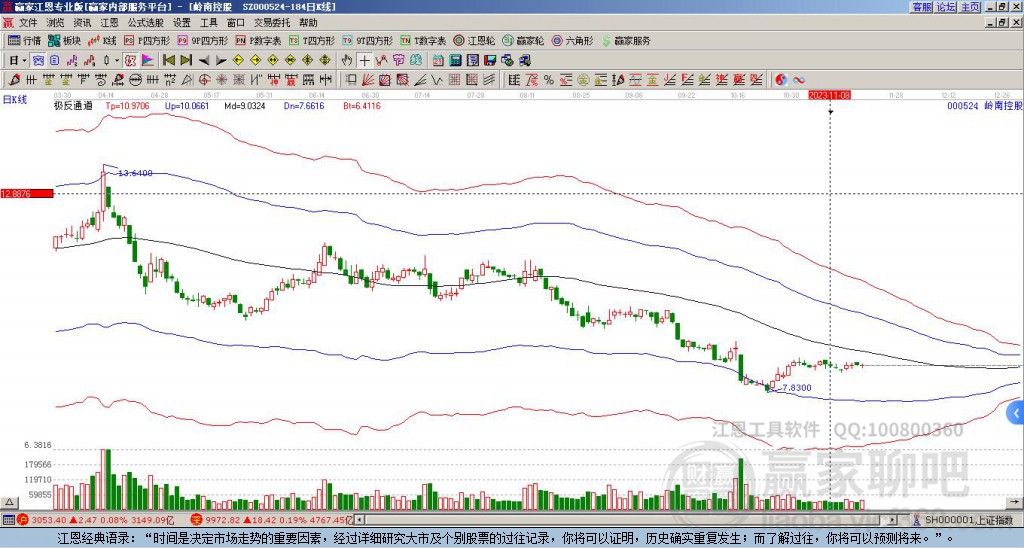Toggle the crosshair cursor tool

pos(364,60)
